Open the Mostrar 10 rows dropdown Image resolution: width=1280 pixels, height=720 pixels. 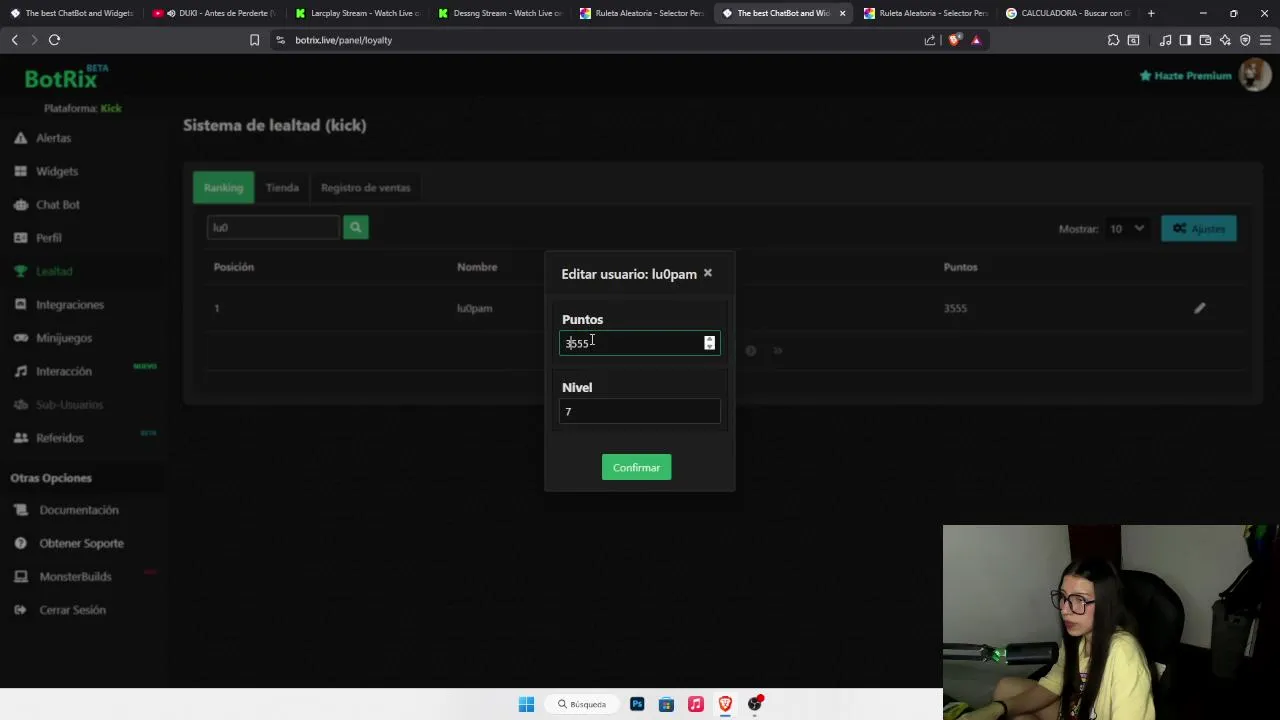click(x=1127, y=229)
